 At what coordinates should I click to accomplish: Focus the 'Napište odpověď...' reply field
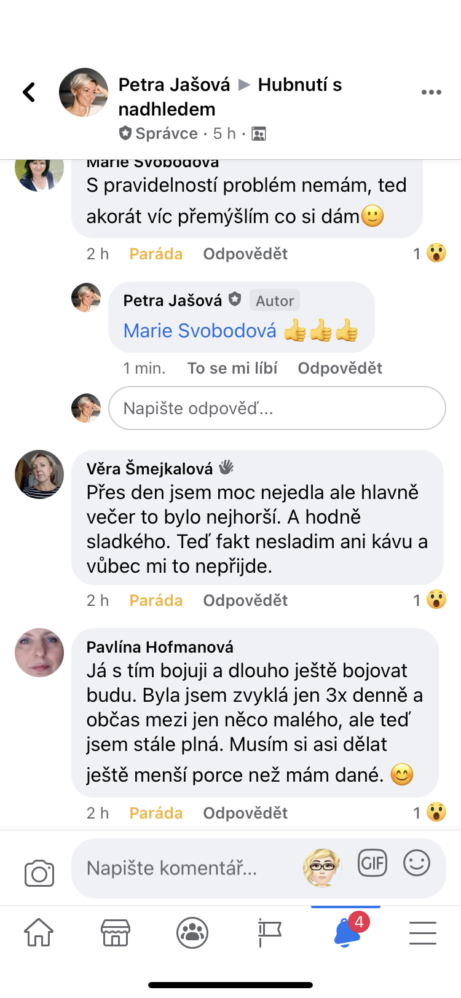(x=277, y=408)
